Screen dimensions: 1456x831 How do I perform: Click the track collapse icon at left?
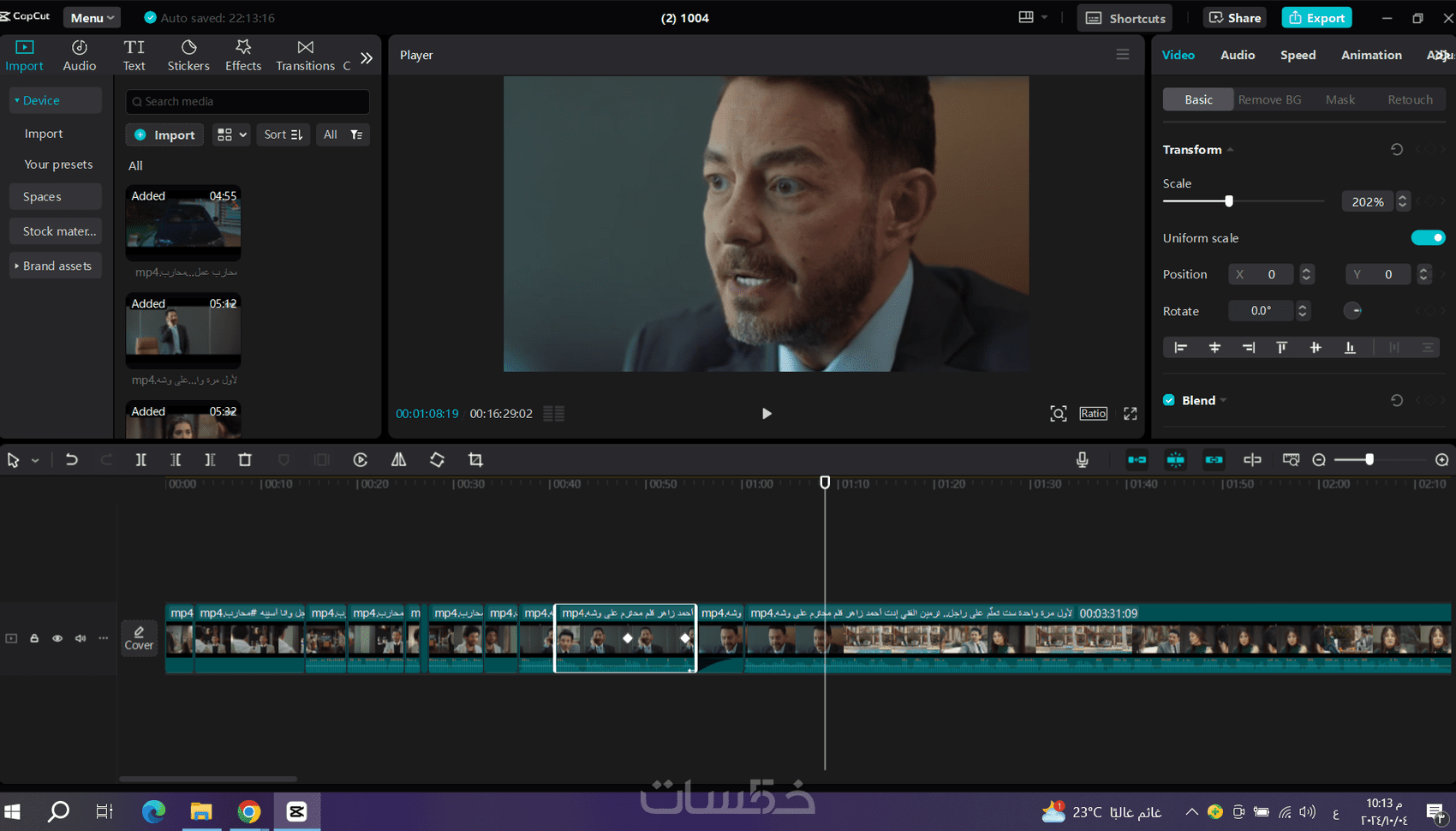click(11, 638)
